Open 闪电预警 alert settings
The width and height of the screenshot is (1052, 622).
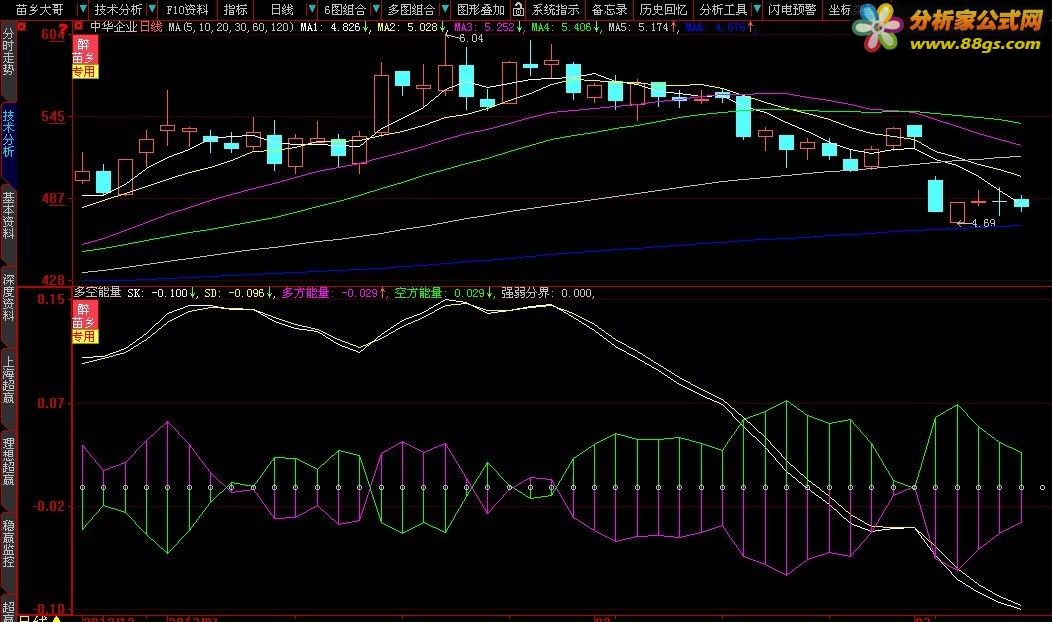click(x=792, y=9)
